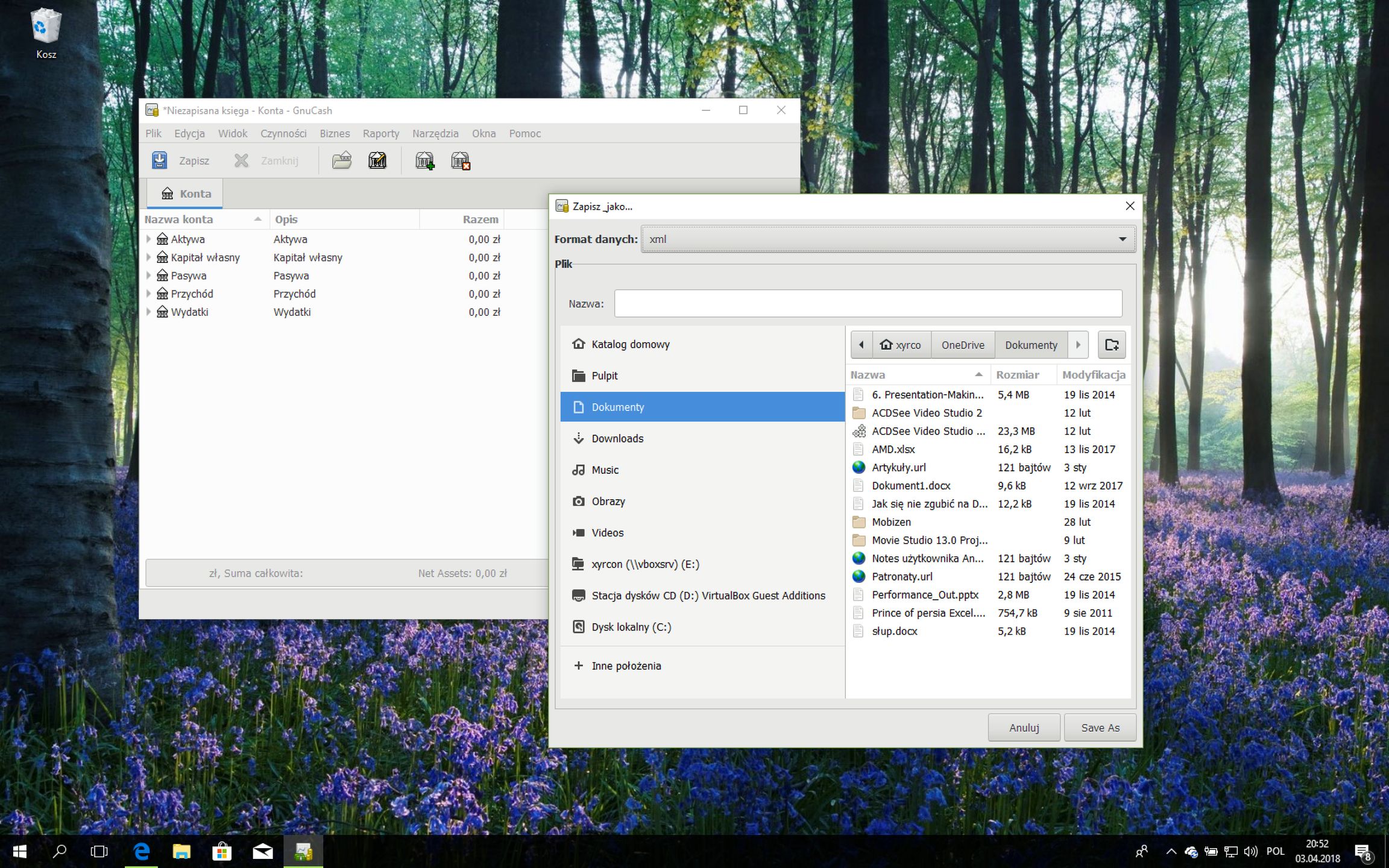The height and width of the screenshot is (868, 1389).
Task: Open Dysk lokalny (C:) in sidebar
Action: click(631, 627)
